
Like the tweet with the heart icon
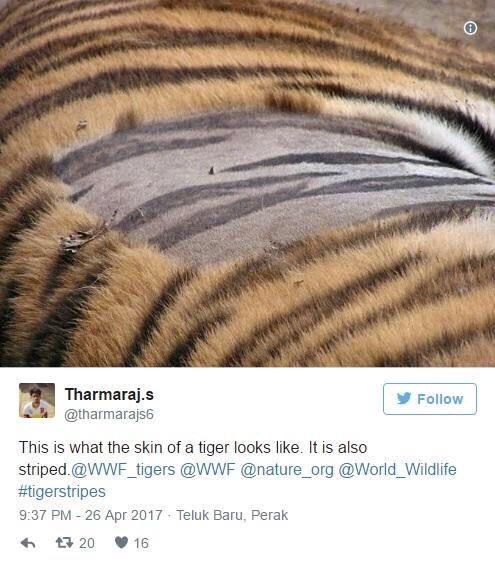click(121, 543)
